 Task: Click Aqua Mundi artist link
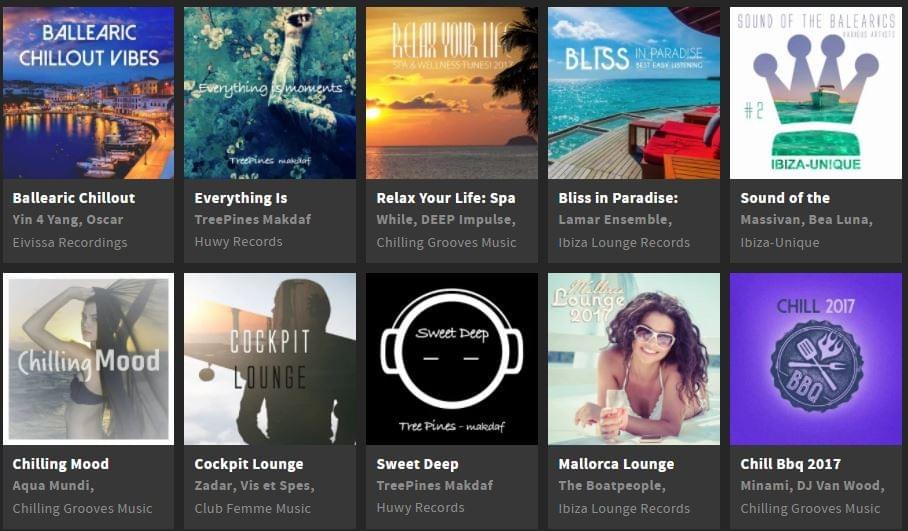point(53,485)
